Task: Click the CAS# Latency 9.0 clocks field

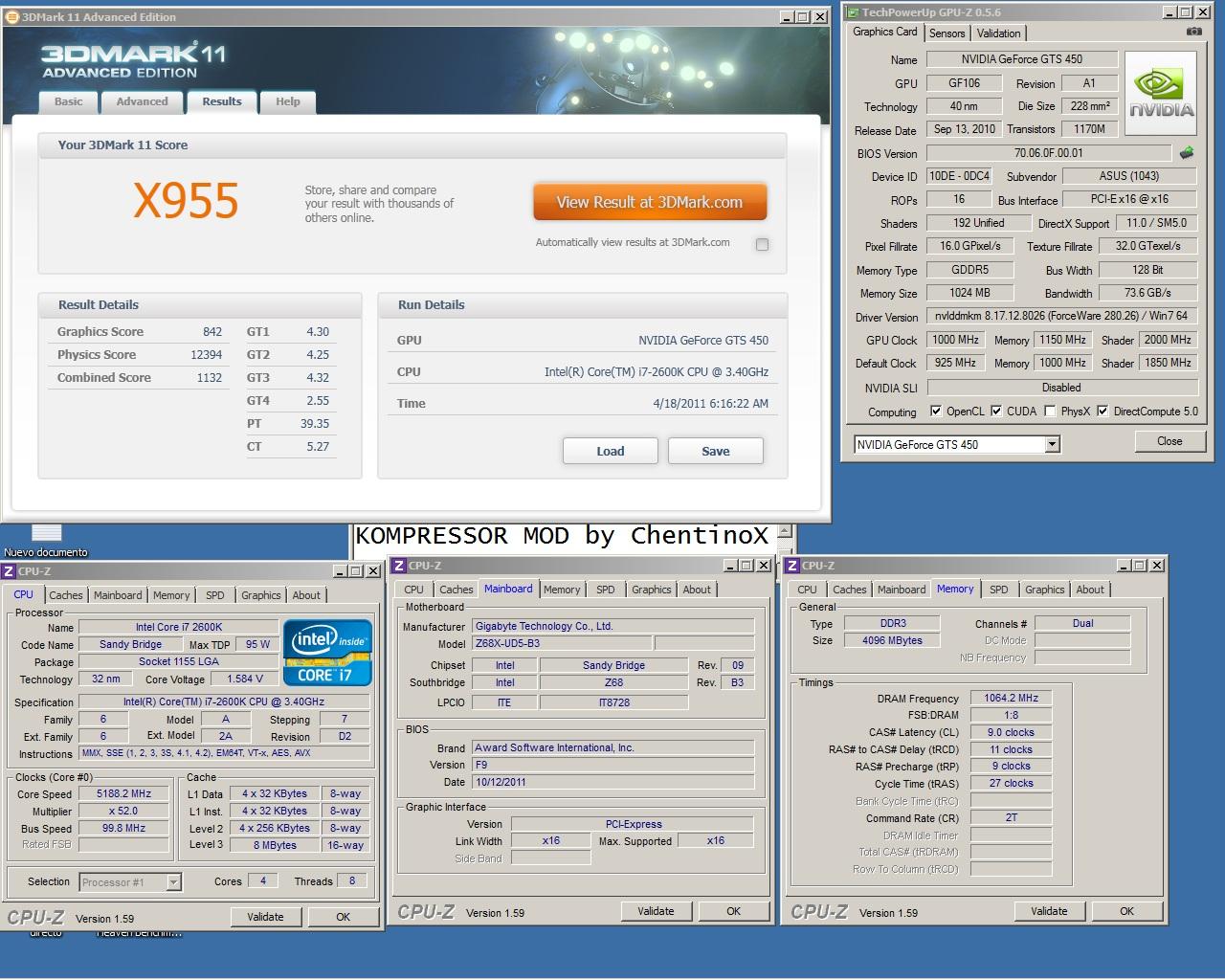Action: coord(1011,732)
